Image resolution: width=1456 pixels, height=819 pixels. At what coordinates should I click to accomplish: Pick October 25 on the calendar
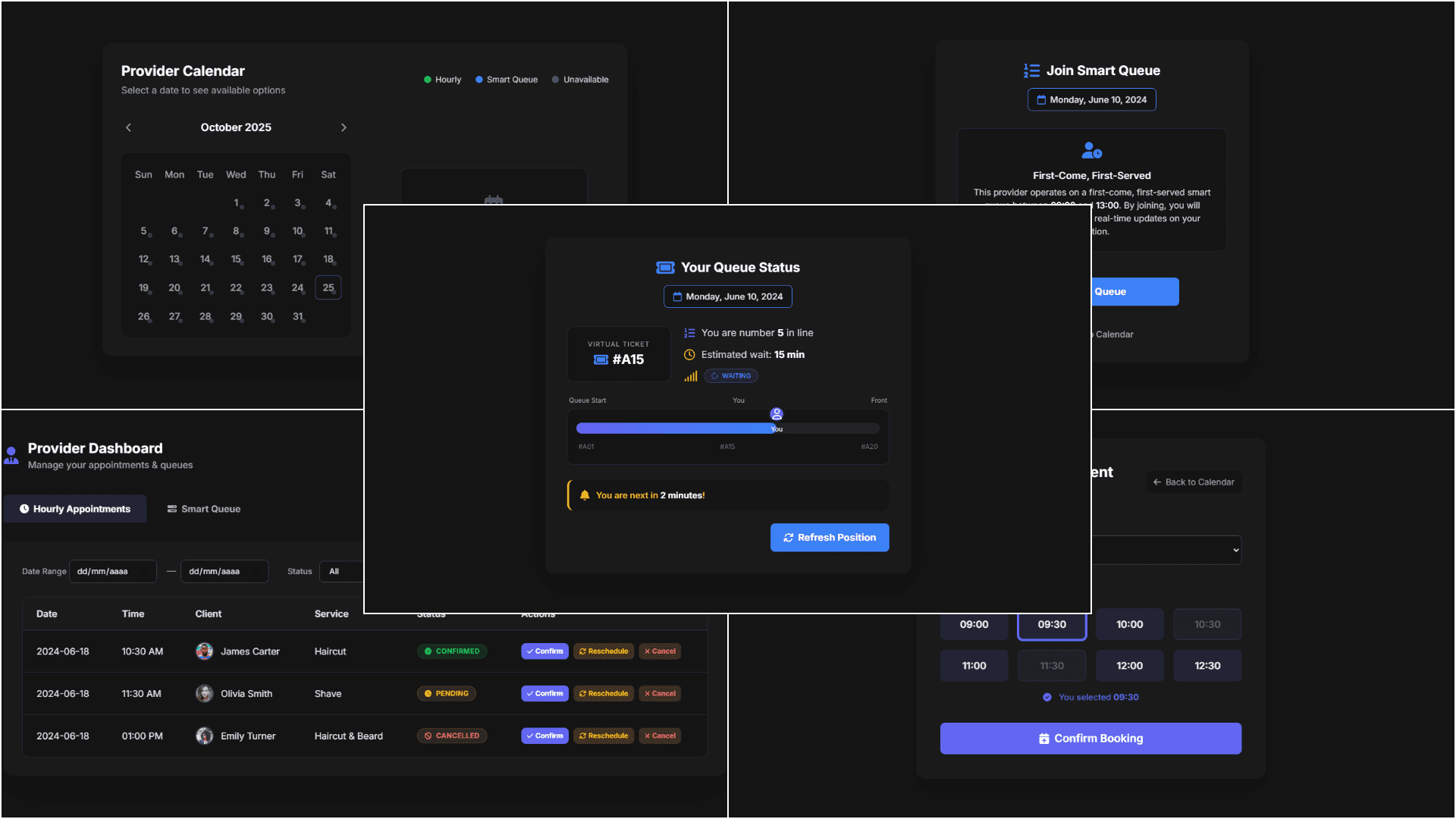tap(328, 288)
